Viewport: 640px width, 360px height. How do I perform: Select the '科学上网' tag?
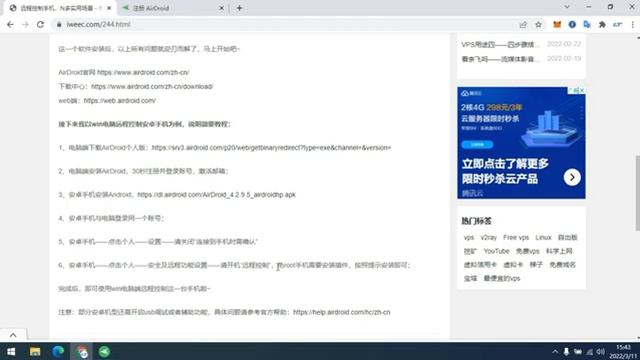click(x=559, y=251)
